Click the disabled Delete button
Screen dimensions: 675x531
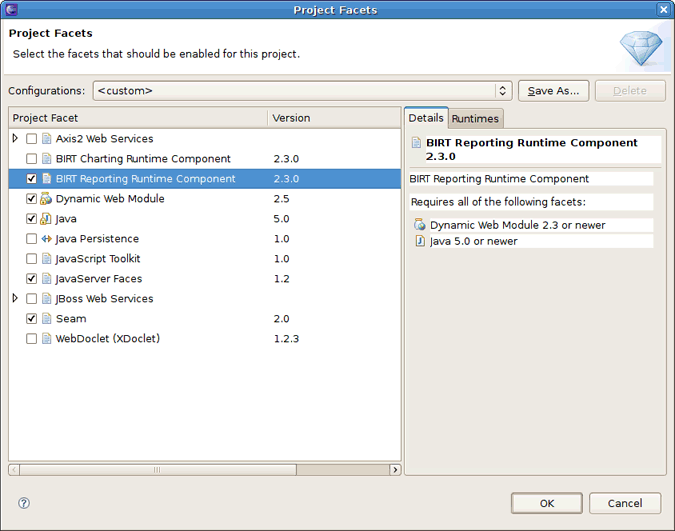[x=630, y=91]
